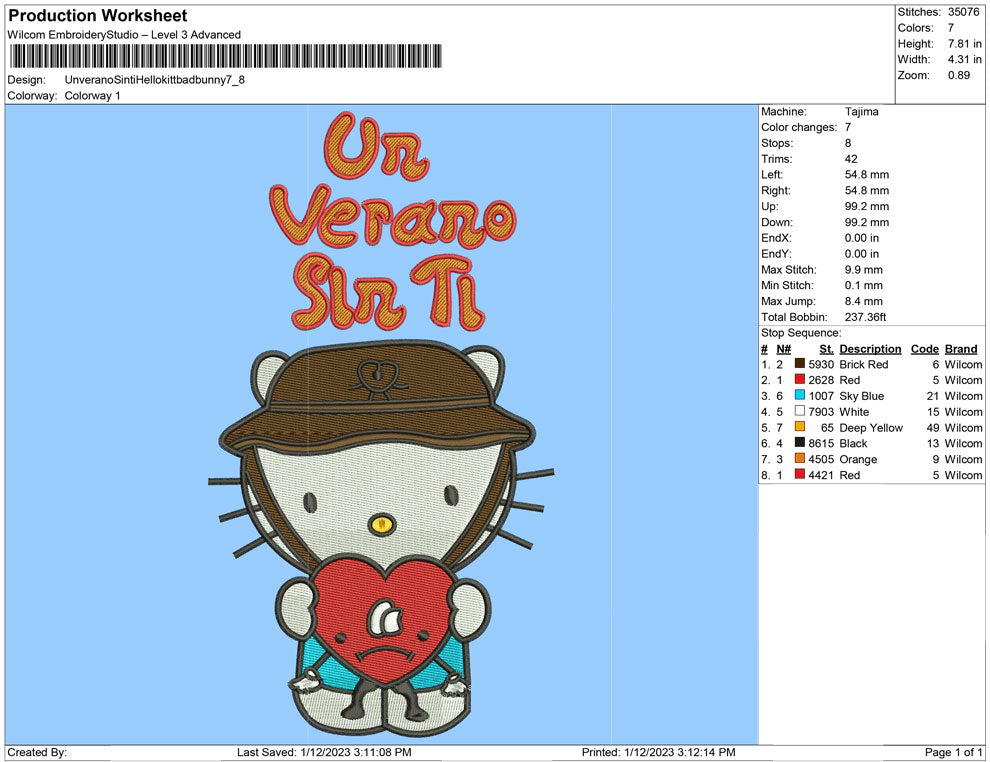Select the Code column header

(x=924, y=349)
